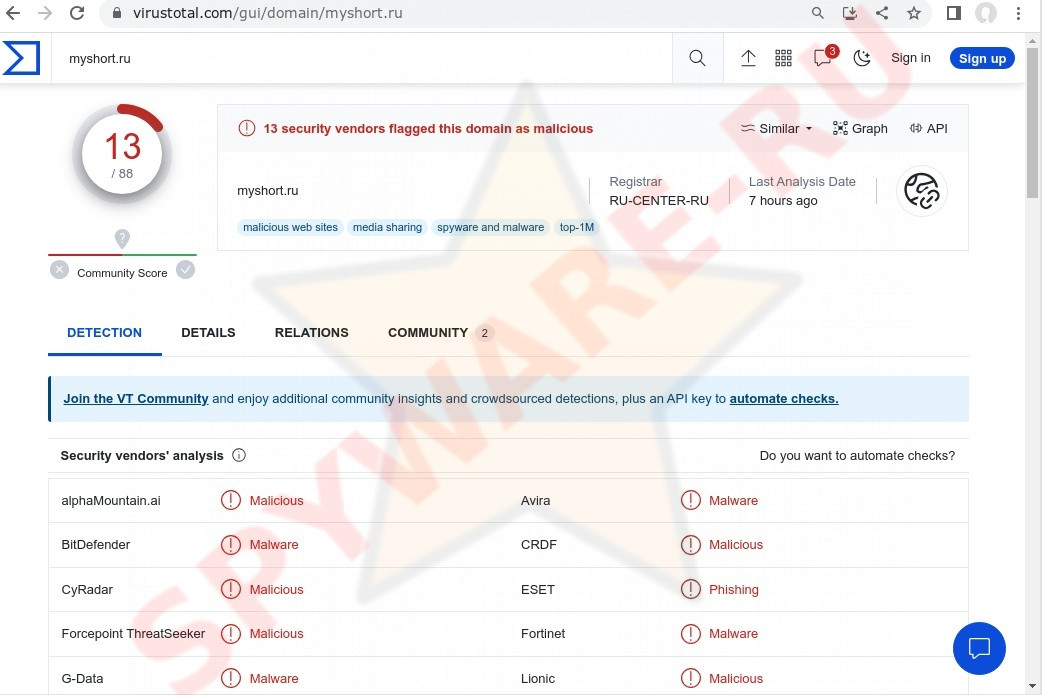Bookmark this page with star icon
The height and width of the screenshot is (695, 1042).
914,13
